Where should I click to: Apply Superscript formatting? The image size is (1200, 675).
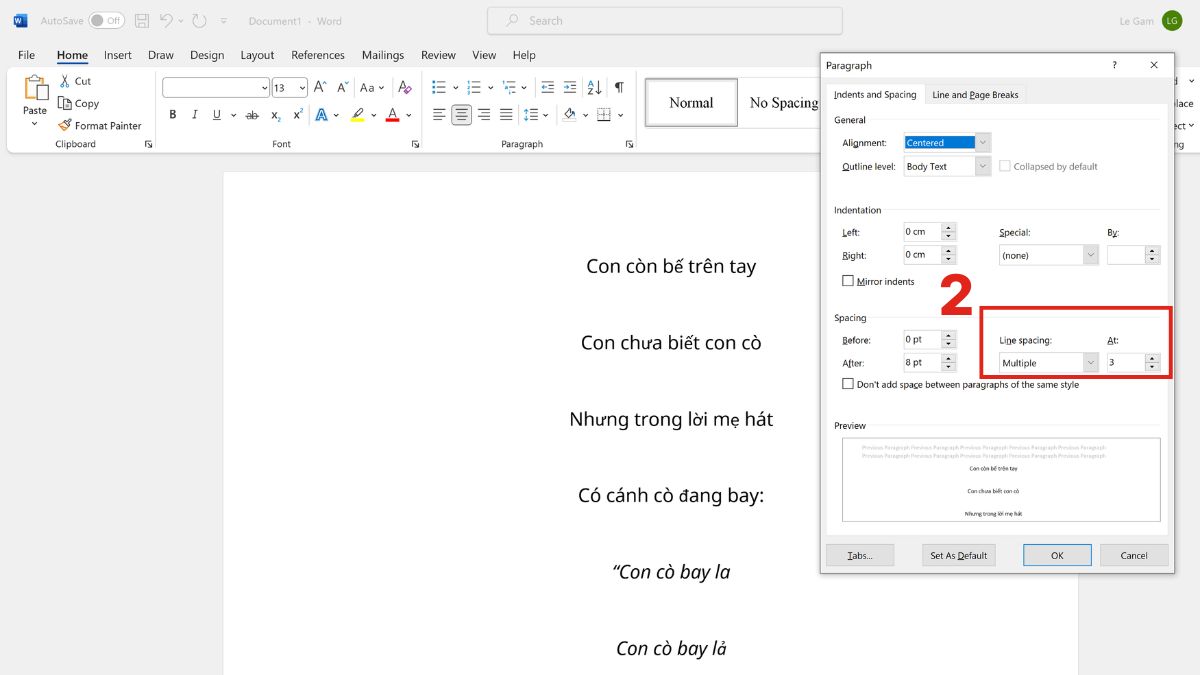coord(298,115)
